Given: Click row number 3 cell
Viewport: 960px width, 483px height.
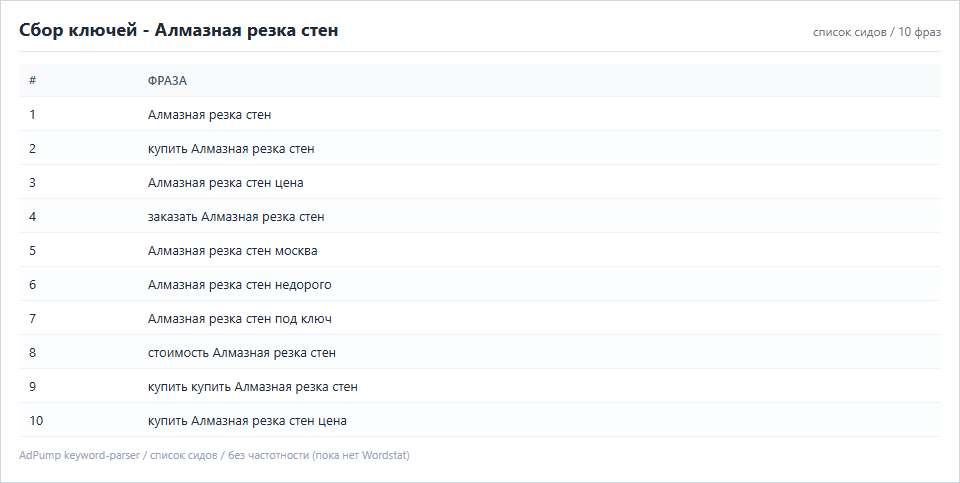Looking at the screenshot, I should (32, 182).
